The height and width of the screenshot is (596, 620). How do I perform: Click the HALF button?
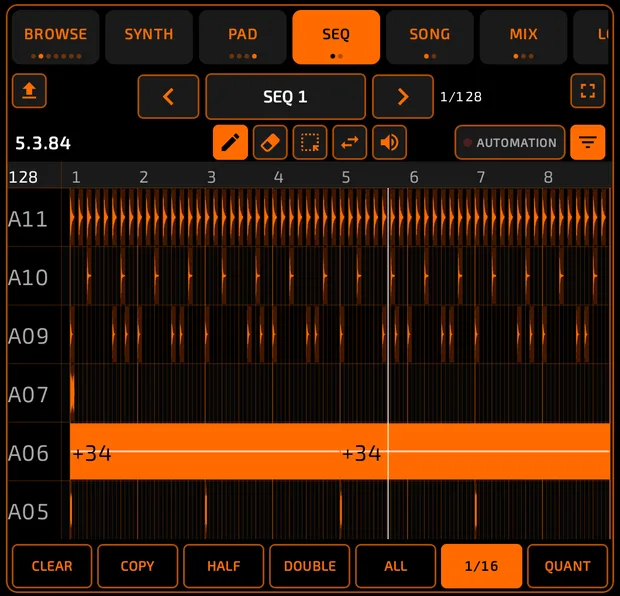[224, 566]
